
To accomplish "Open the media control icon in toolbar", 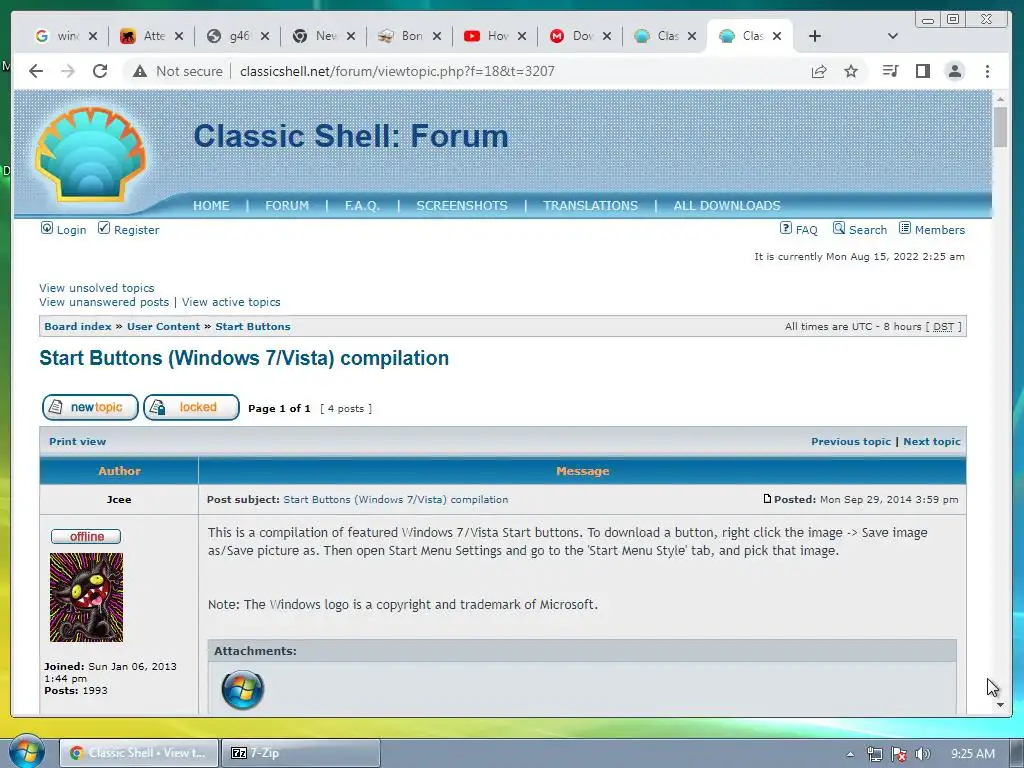I will click(890, 71).
